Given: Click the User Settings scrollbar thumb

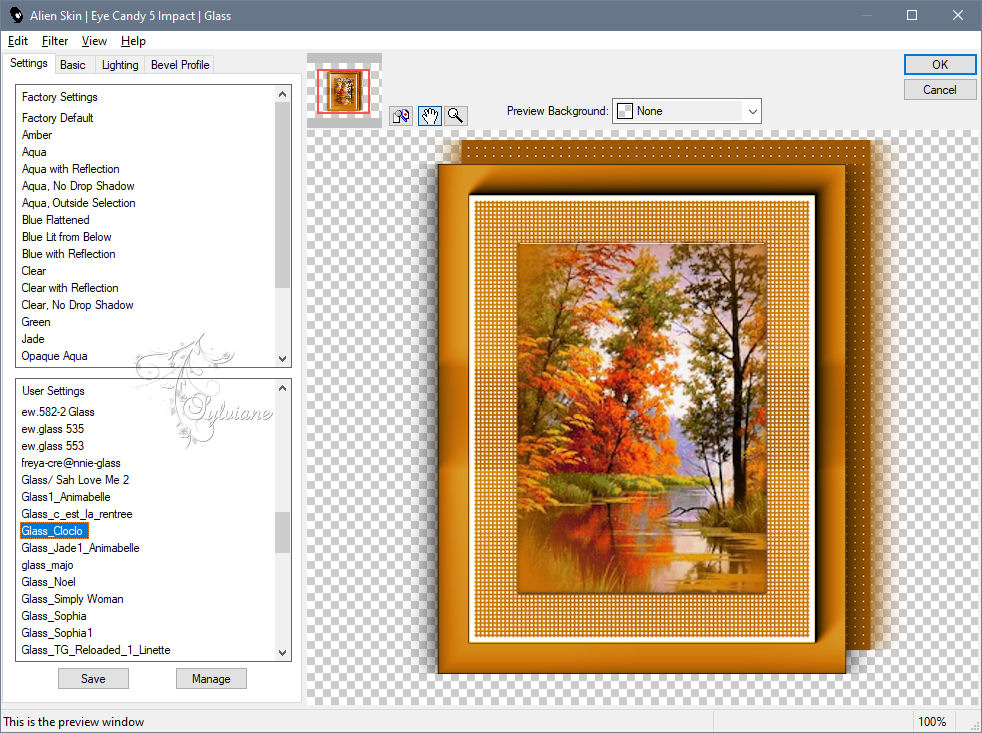Looking at the screenshot, I should pos(282,533).
